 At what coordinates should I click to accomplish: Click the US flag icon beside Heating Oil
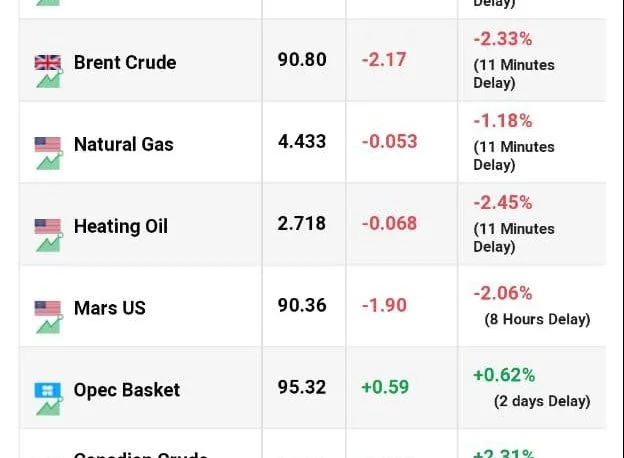click(48, 226)
